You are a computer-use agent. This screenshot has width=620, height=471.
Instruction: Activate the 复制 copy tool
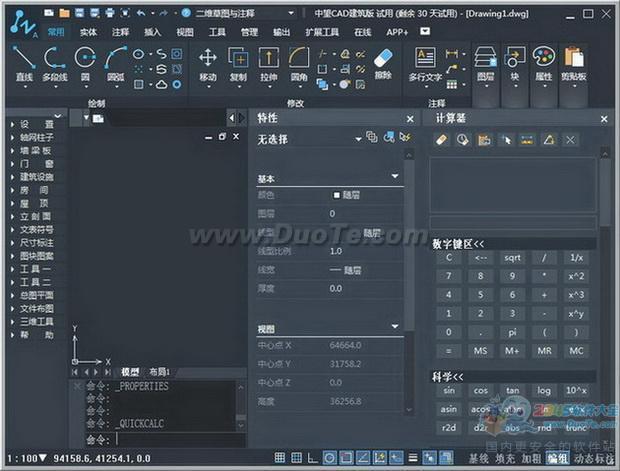coord(238,64)
